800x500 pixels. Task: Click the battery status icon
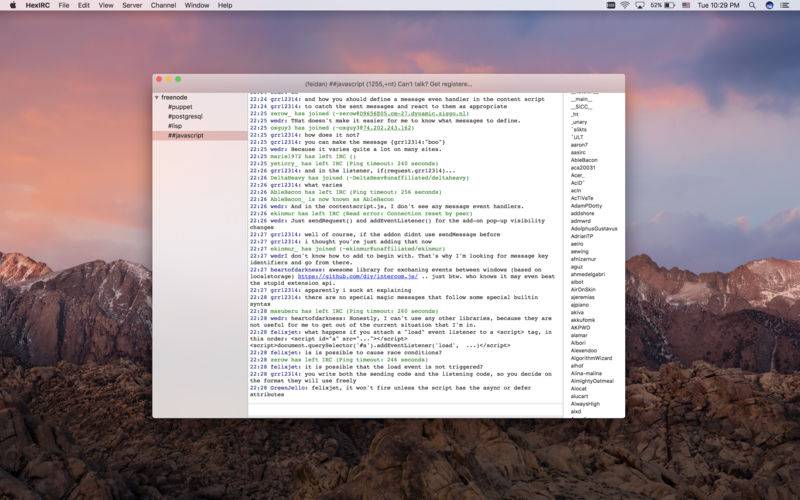click(669, 5)
